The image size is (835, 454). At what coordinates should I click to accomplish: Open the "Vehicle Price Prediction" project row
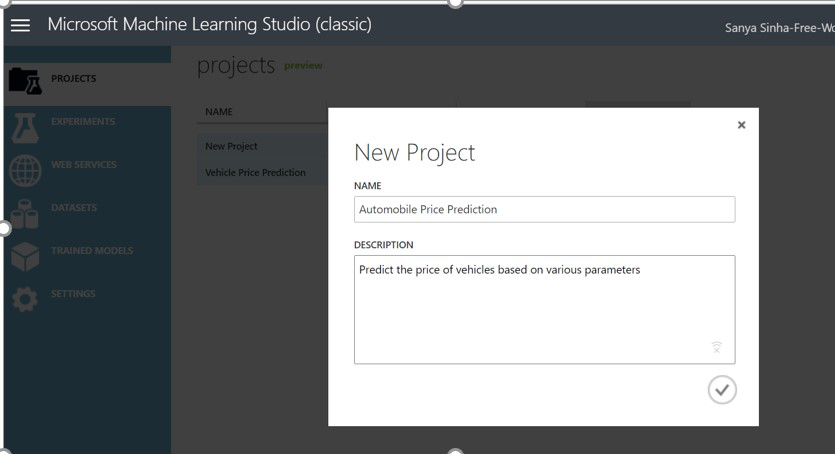pos(255,172)
